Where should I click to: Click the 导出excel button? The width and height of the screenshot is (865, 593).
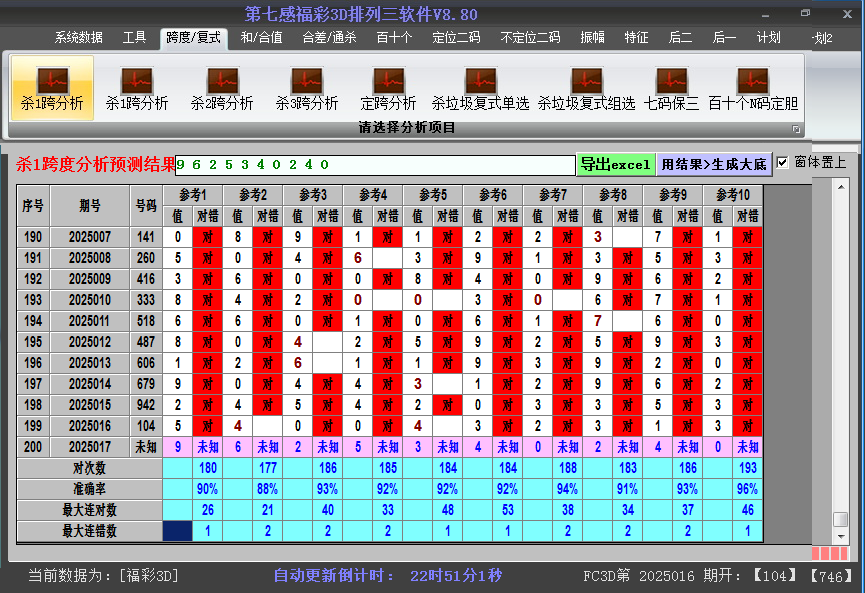point(616,164)
